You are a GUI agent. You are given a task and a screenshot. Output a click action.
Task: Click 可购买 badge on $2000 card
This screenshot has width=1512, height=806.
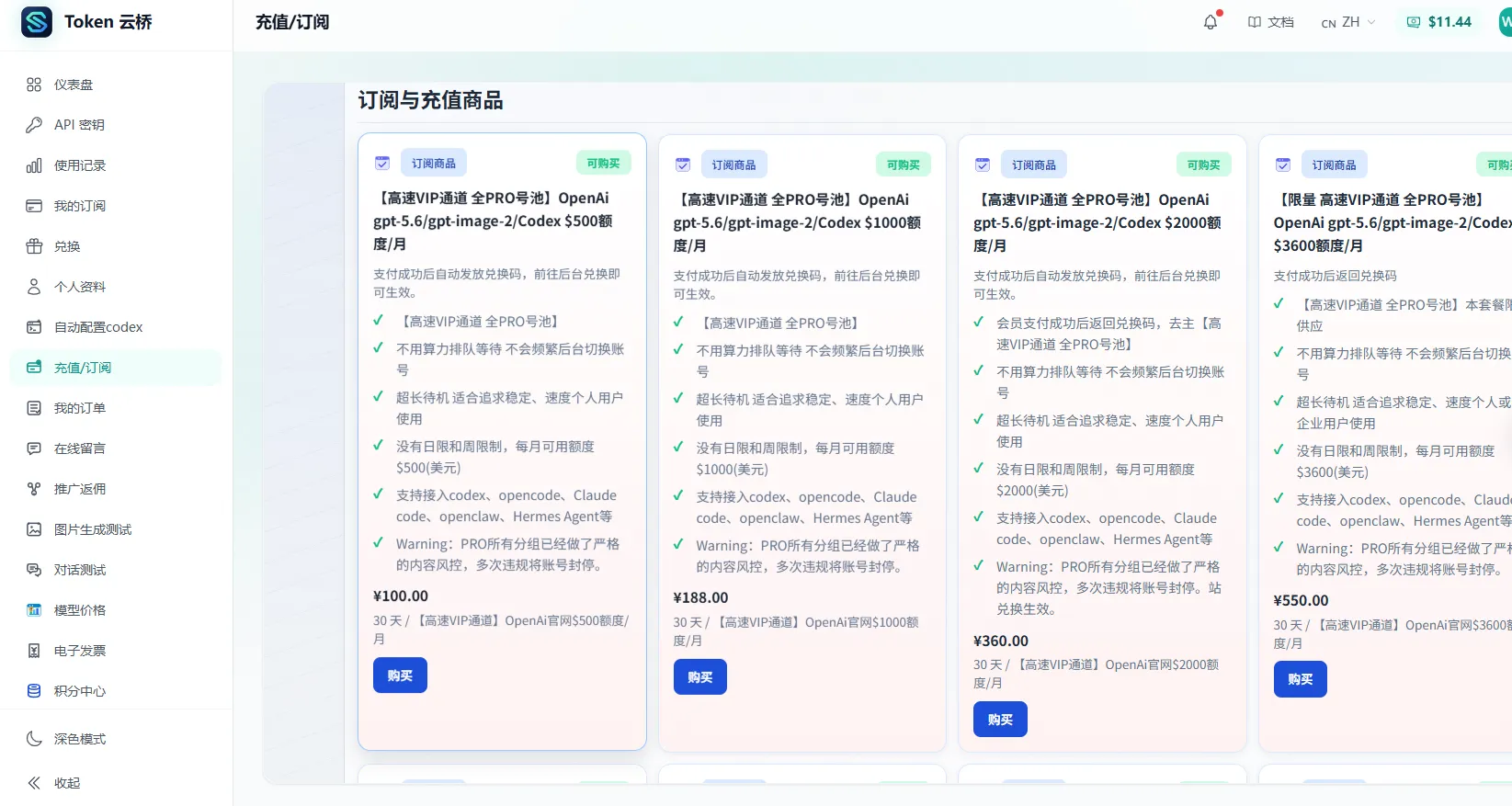(1204, 165)
